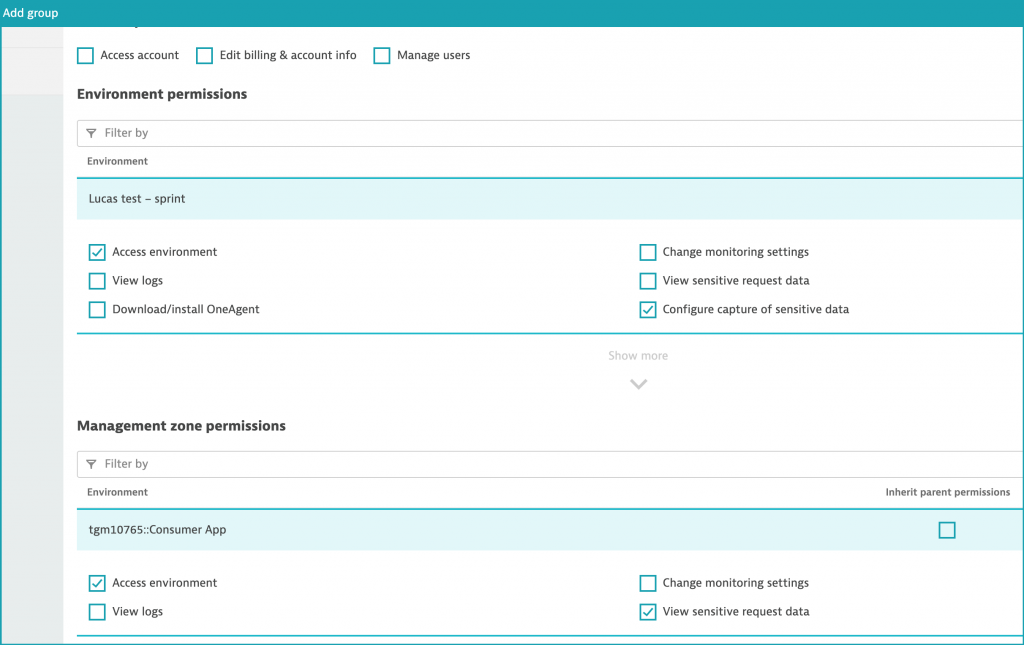Click the Environment column header in Management zone permissions
This screenshot has width=1024, height=645.
pyautogui.click(x=118, y=492)
